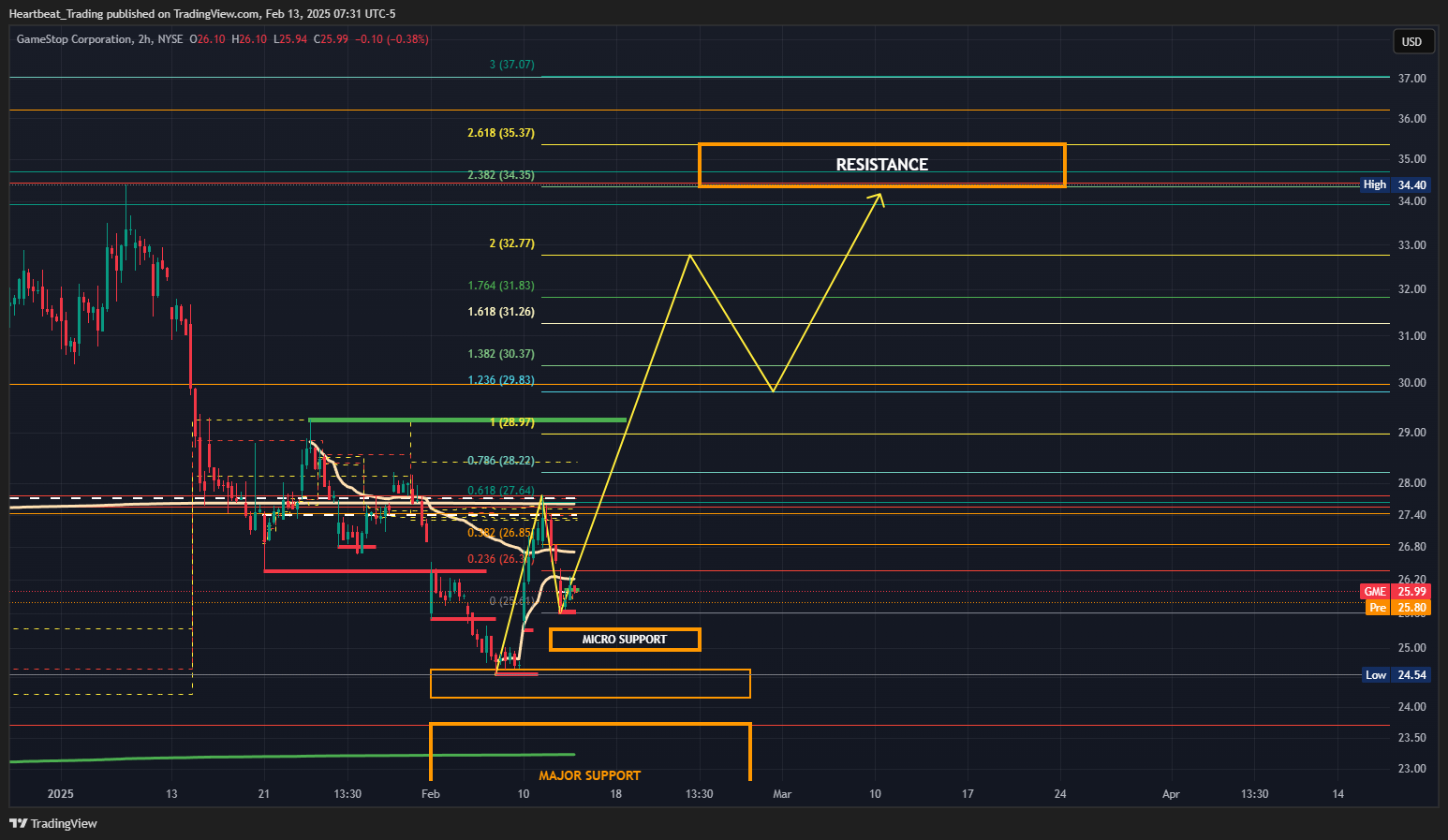The width and height of the screenshot is (1448, 840).
Task: Click the 18 date label on time axis
Action: coord(615,794)
